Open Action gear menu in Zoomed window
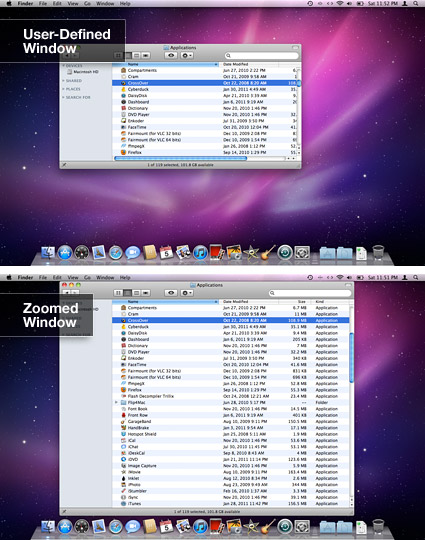The image size is (425, 540). (187, 293)
